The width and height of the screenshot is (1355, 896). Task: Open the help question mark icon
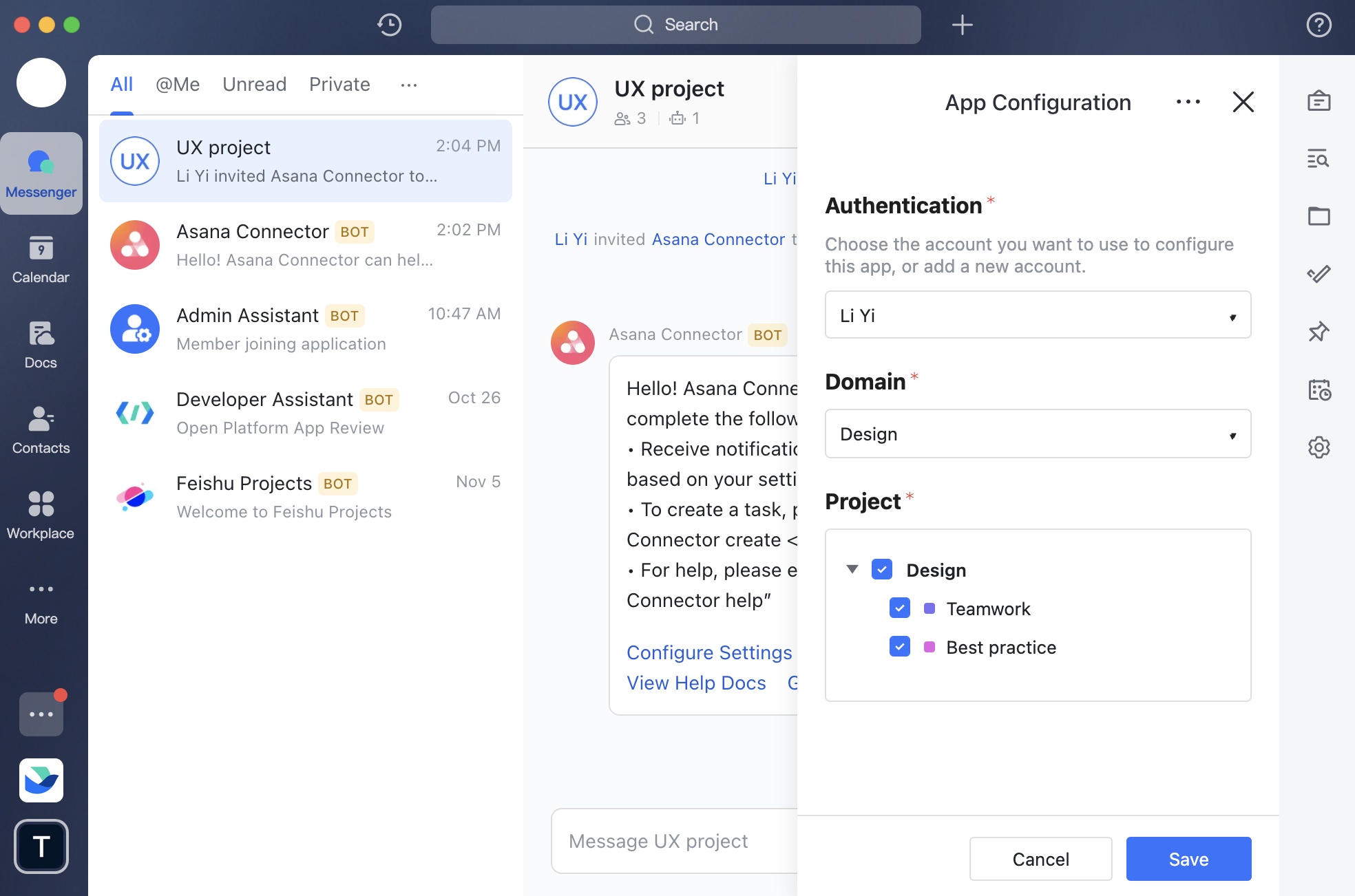pos(1319,25)
